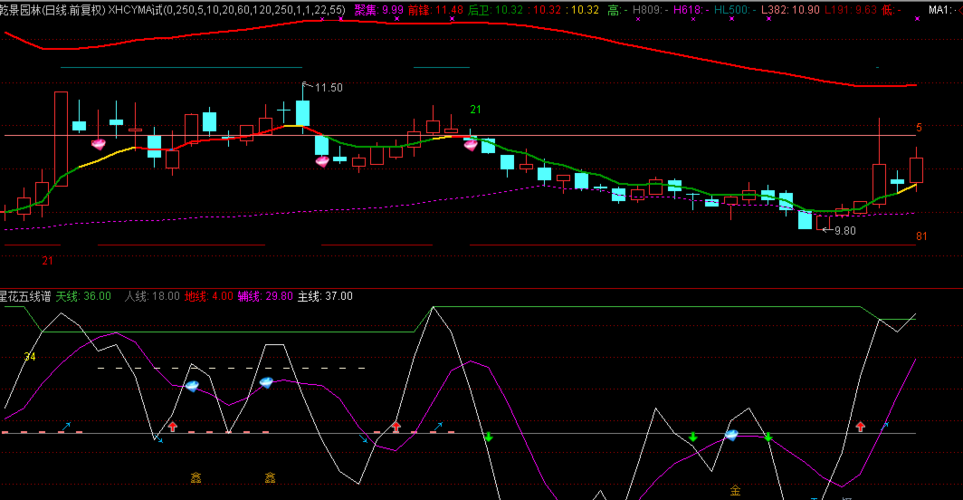This screenshot has height=500, width=963.
Task: Click the 人线: 18.00 readout
Action: (x=152, y=297)
